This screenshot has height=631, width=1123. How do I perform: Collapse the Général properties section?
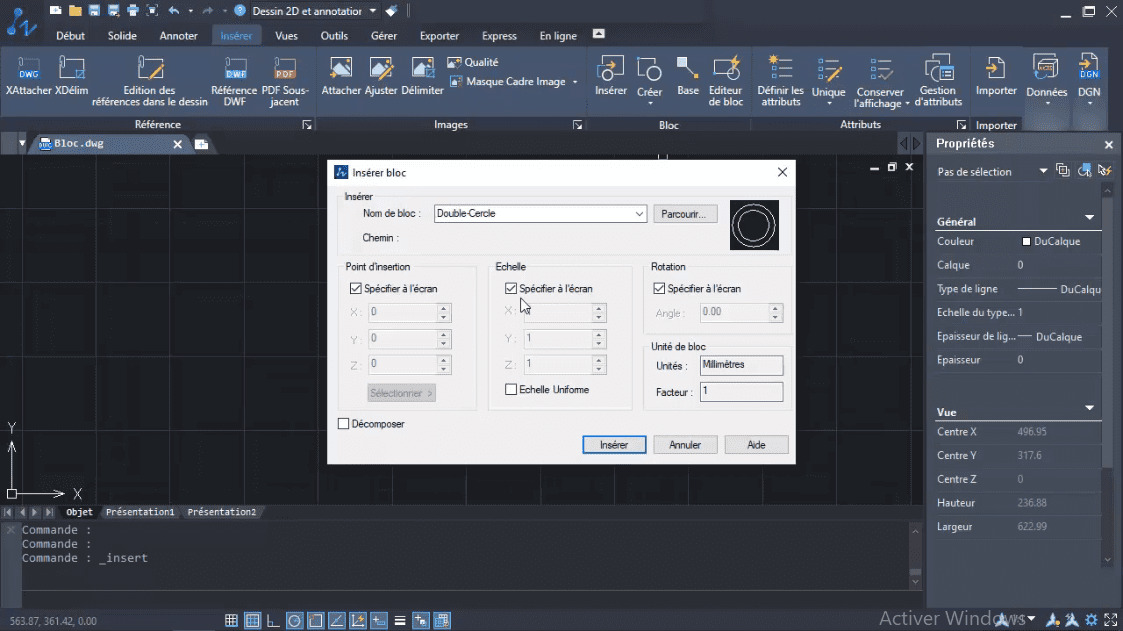click(x=1090, y=218)
